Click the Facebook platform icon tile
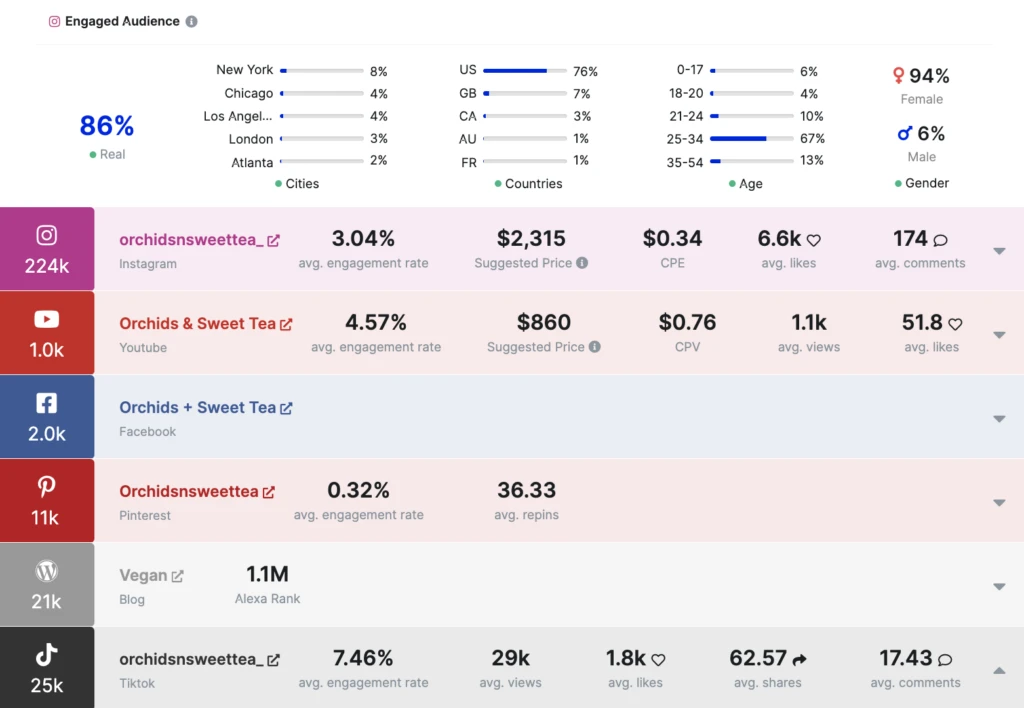Screen dimensions: 1024x708 pyautogui.click(x=47, y=417)
